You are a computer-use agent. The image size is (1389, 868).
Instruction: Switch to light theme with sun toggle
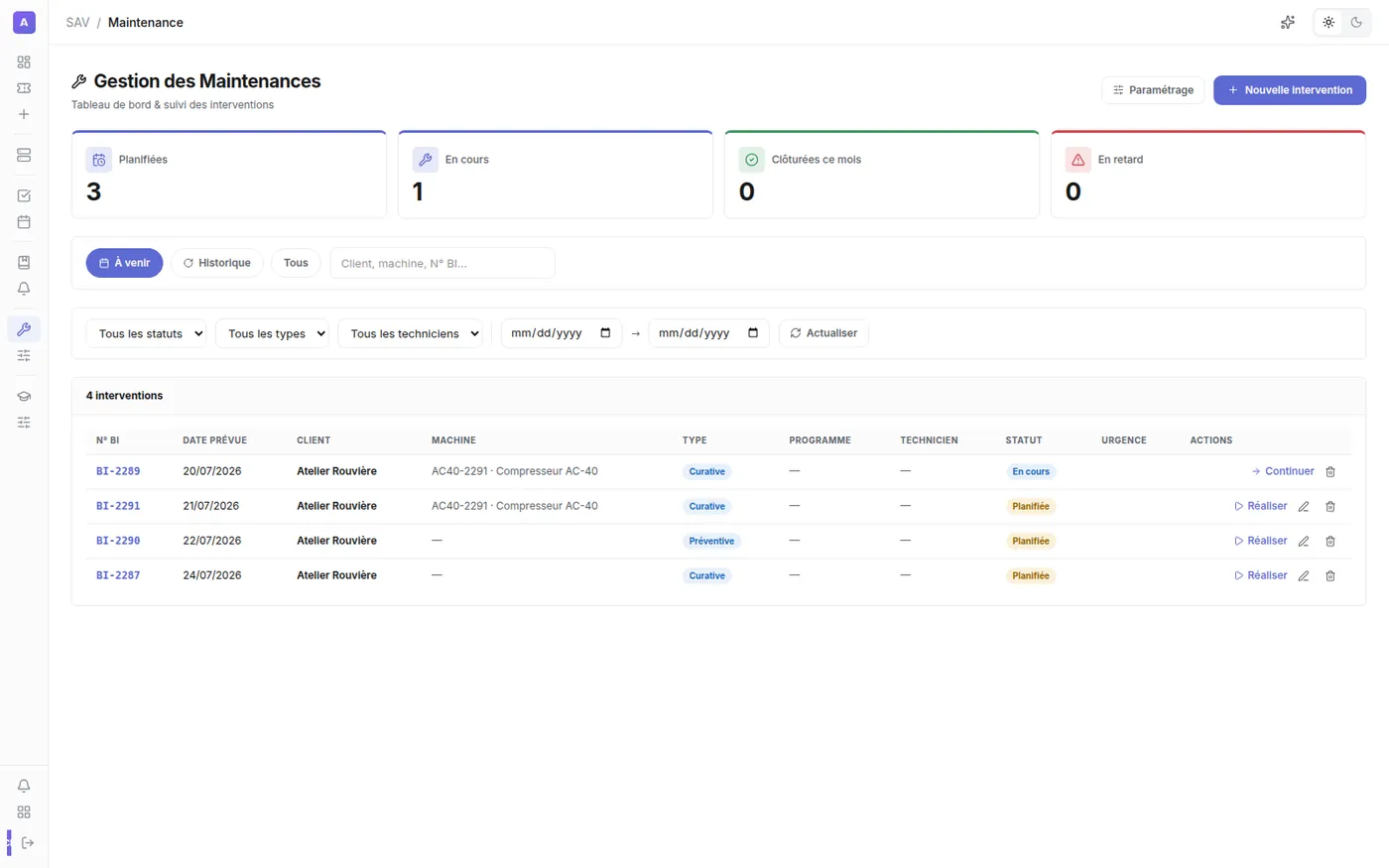tap(1328, 22)
